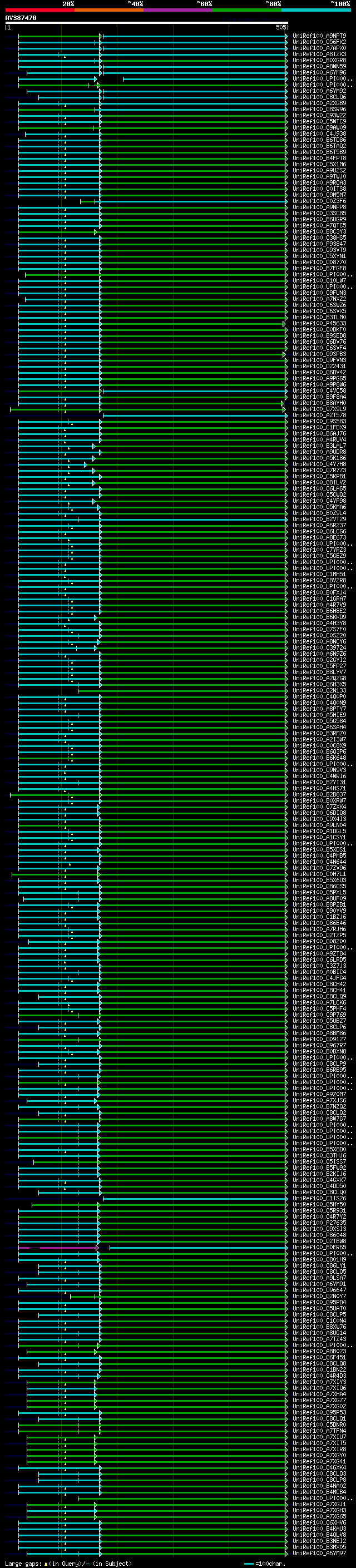
Task: Select hit UniRef100_Q8ILV2
Action: pyautogui.click(x=319, y=483)
